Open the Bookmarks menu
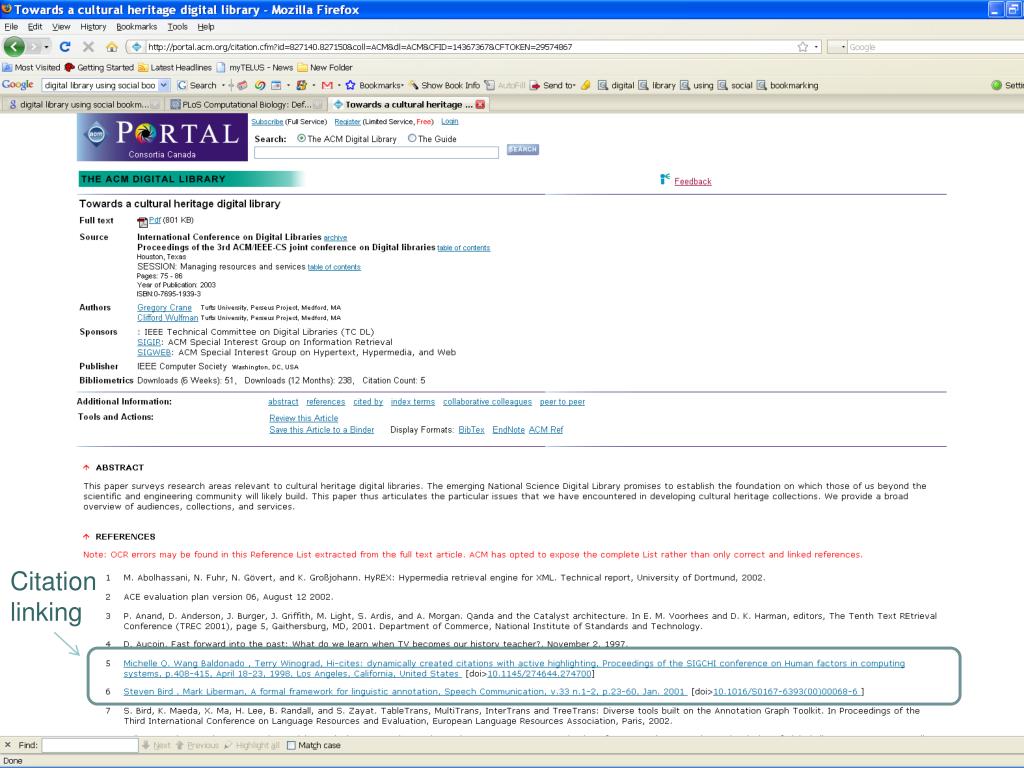The height and width of the screenshot is (768, 1024). coord(136,27)
